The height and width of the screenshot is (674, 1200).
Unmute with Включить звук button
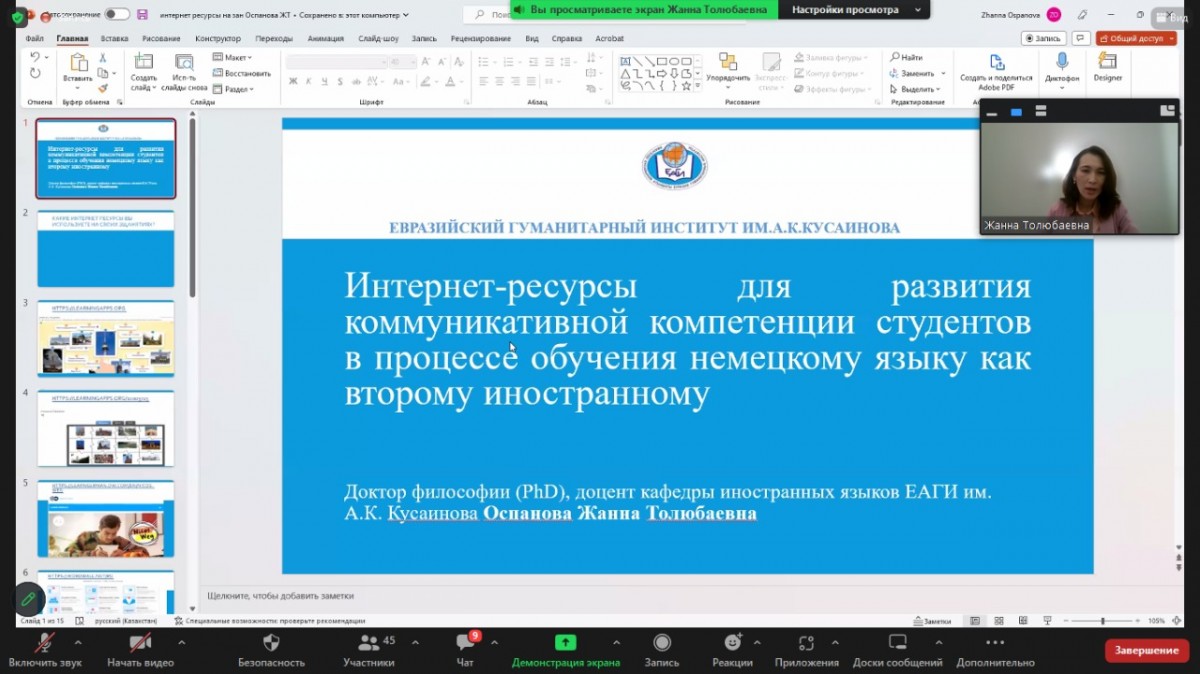pyautogui.click(x=44, y=643)
